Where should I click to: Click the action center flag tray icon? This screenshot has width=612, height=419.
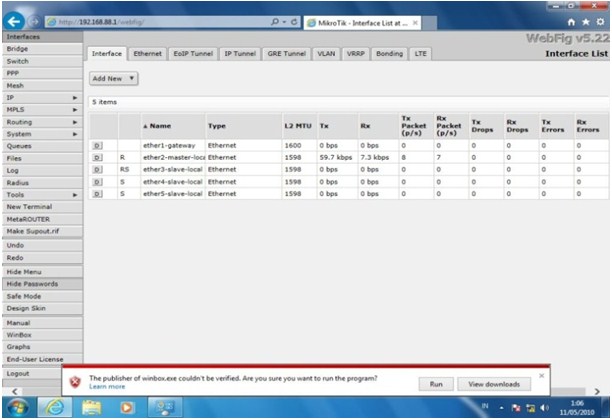point(516,408)
